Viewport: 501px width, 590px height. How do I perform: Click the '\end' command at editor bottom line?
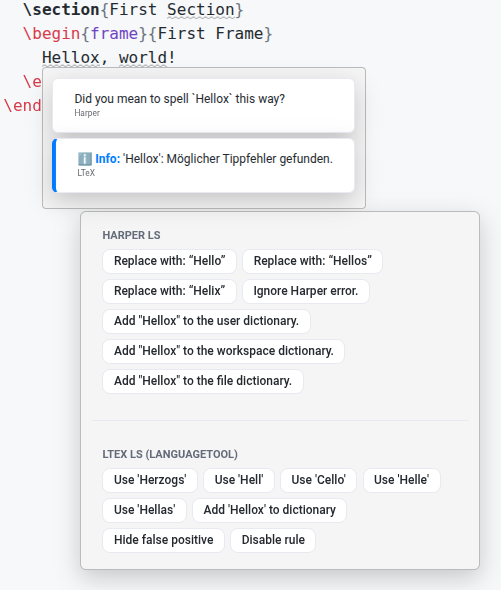tap(23, 105)
